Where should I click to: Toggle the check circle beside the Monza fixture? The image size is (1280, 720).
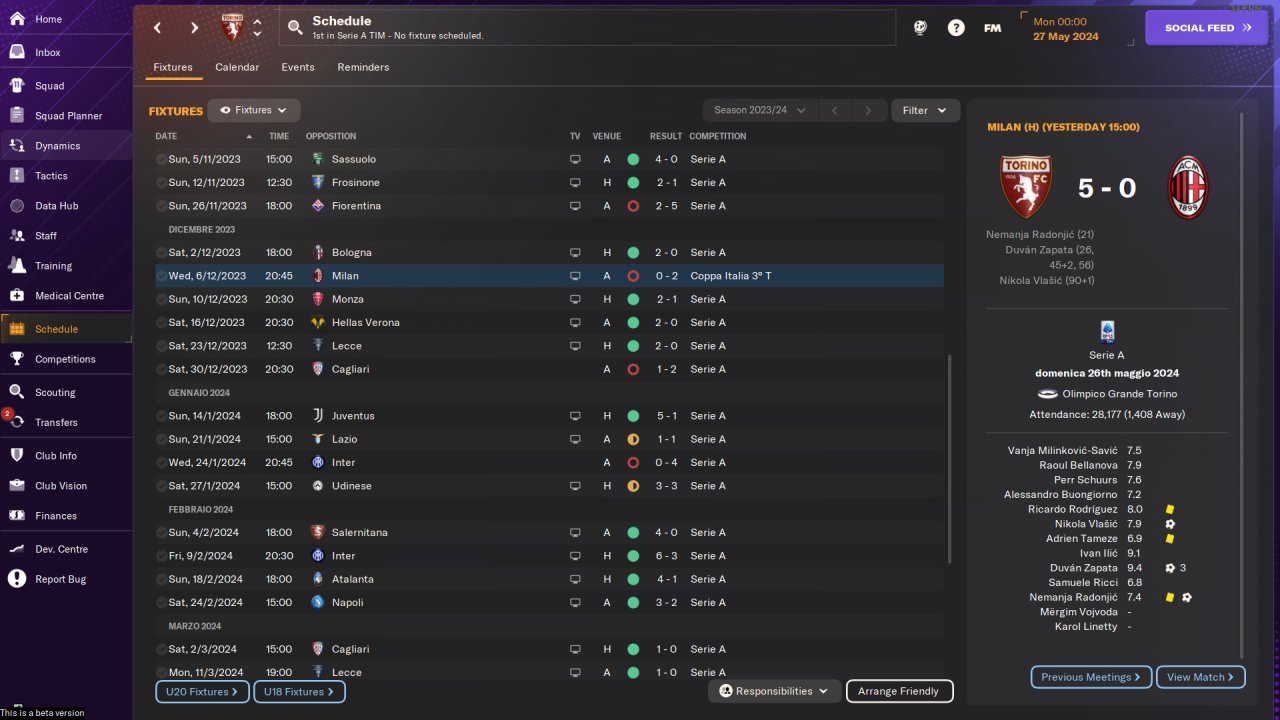coord(161,299)
